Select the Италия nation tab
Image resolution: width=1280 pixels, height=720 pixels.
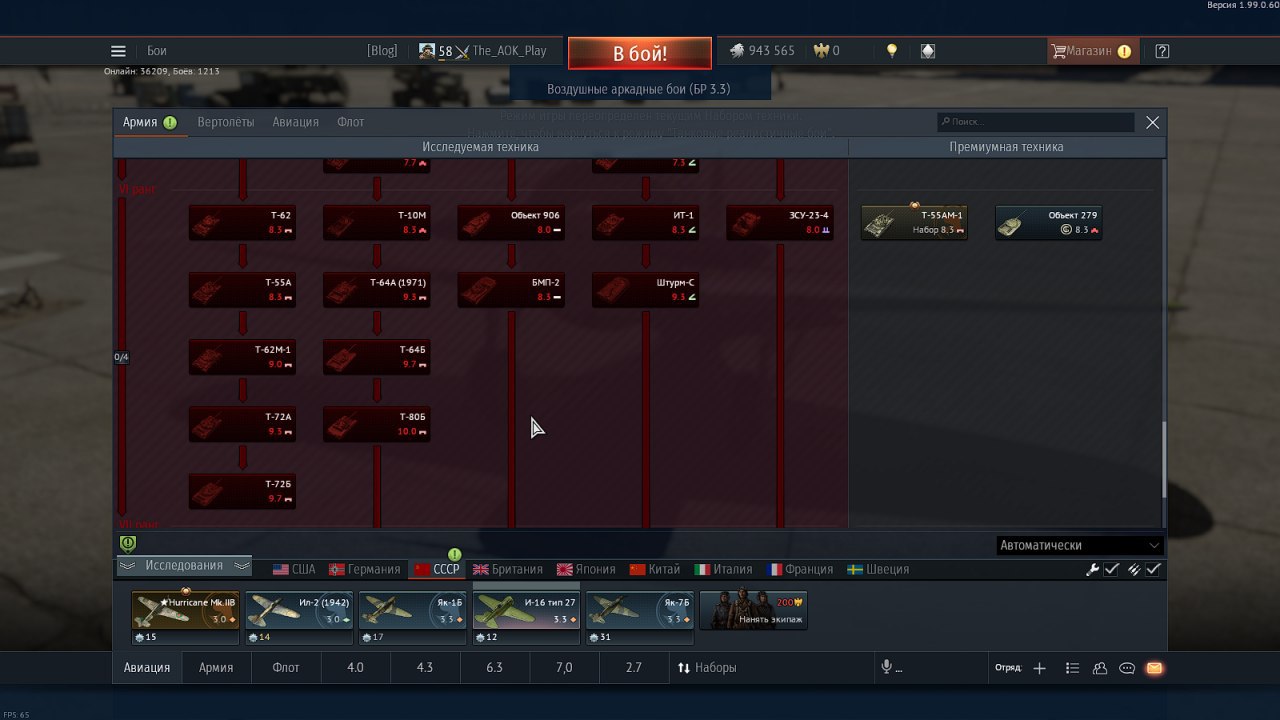click(x=723, y=569)
